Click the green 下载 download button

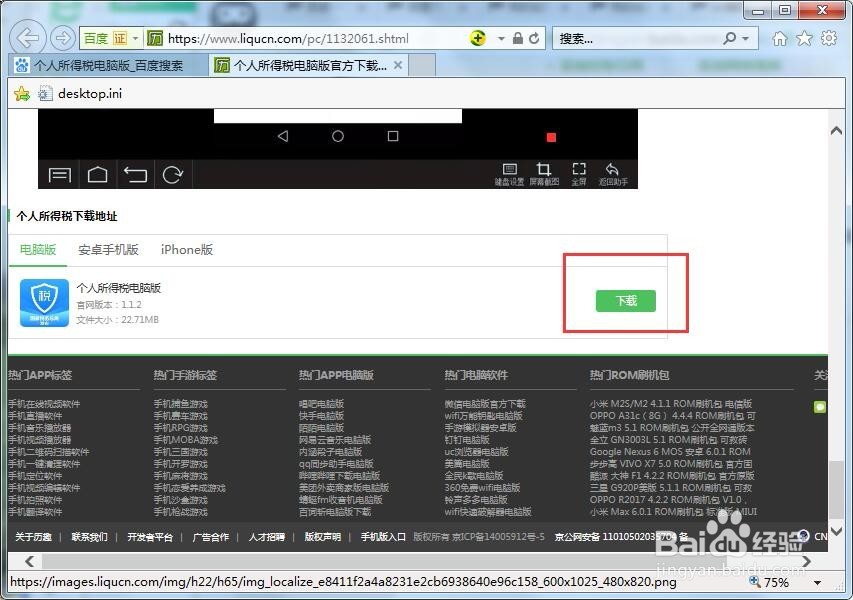point(626,301)
